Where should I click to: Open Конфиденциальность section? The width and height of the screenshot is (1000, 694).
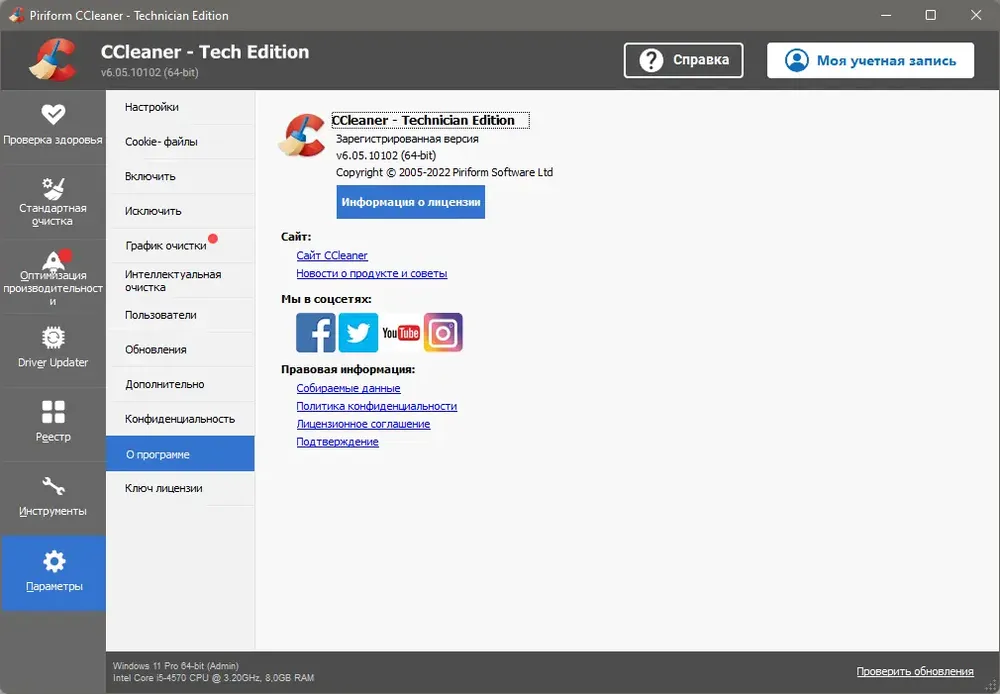[180, 419]
